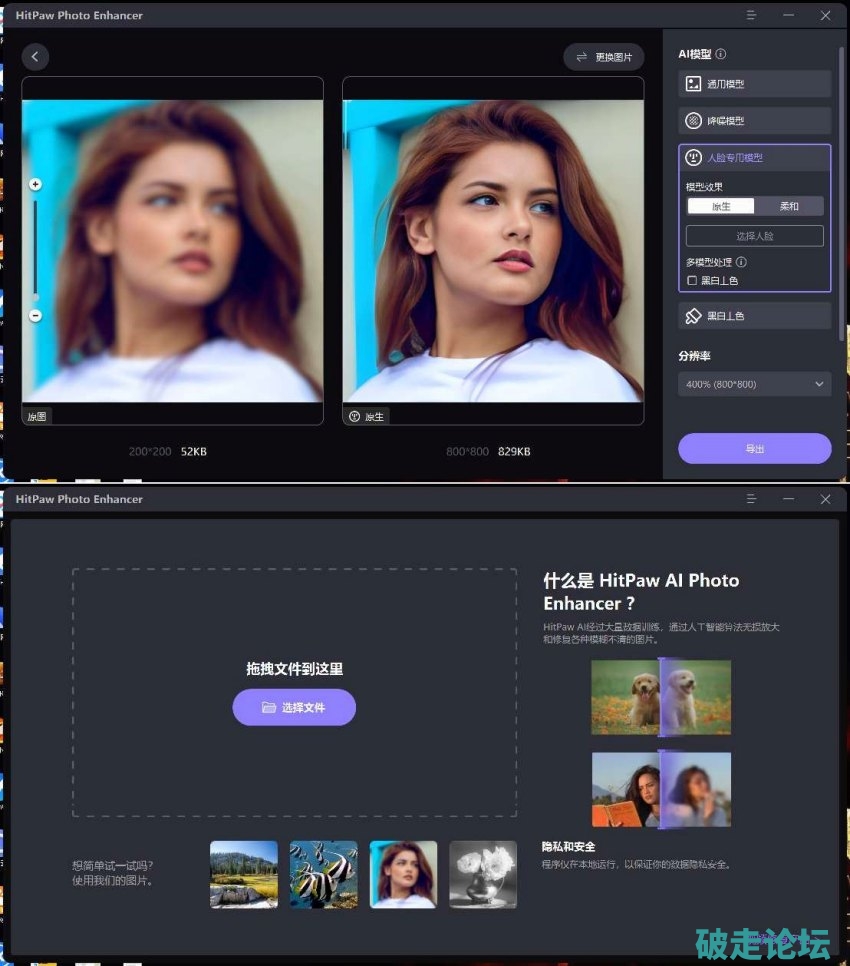Select the 人脸专用模型 face model icon

pyautogui.click(x=693, y=158)
